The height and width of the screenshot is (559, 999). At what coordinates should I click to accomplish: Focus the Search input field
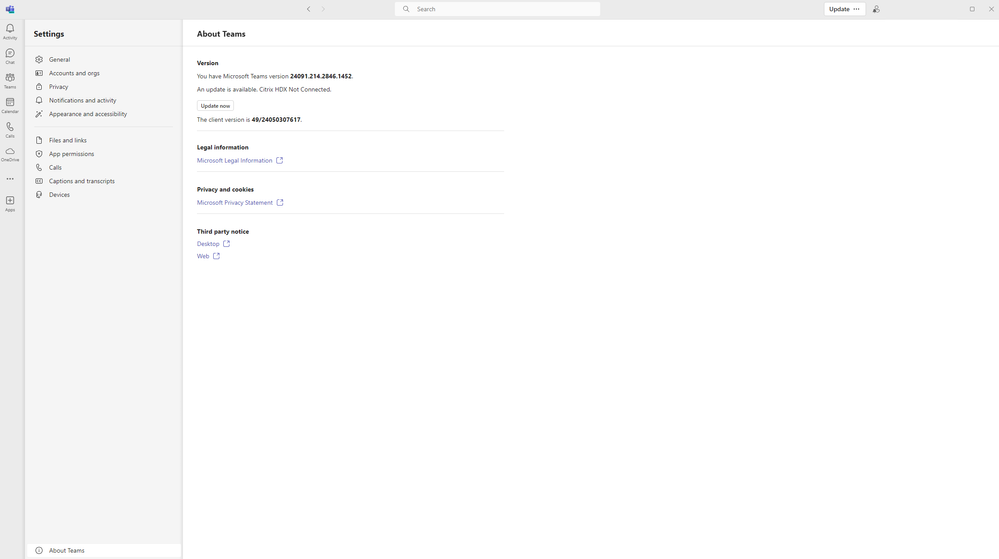498,9
